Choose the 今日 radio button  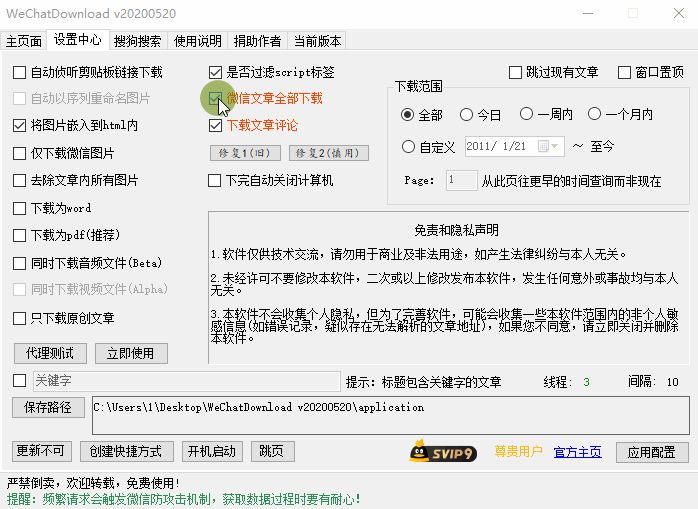pos(466,115)
